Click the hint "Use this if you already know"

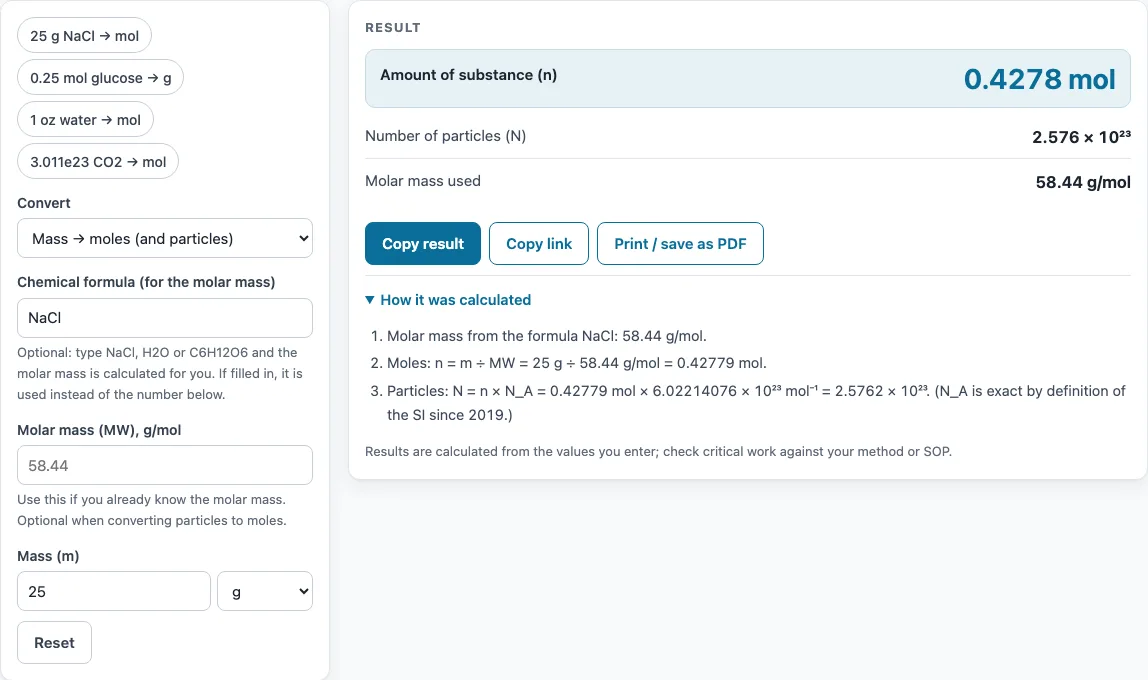152,510
